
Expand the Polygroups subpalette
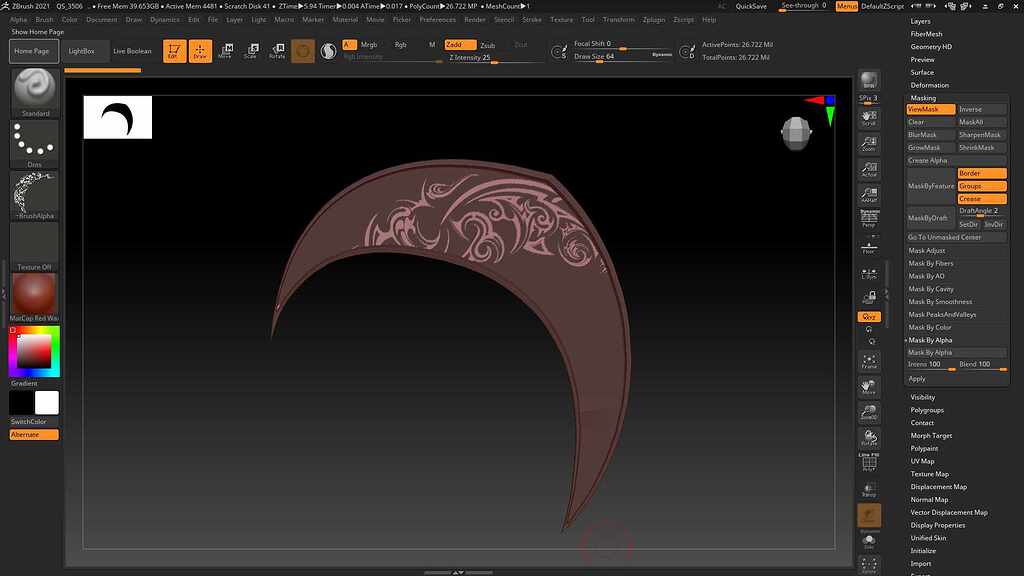926,410
